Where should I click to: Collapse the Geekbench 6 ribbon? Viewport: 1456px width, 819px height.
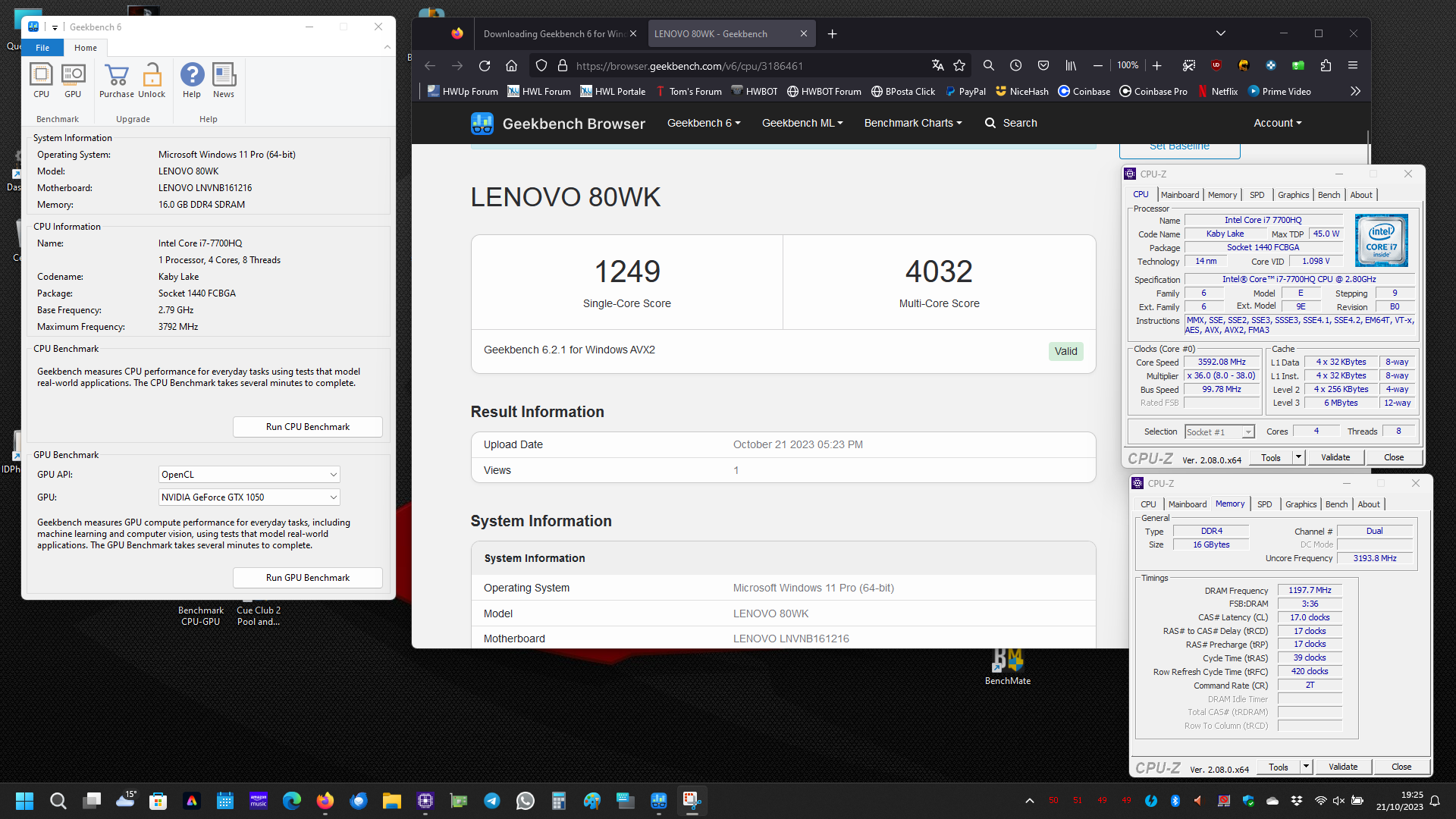point(388,47)
